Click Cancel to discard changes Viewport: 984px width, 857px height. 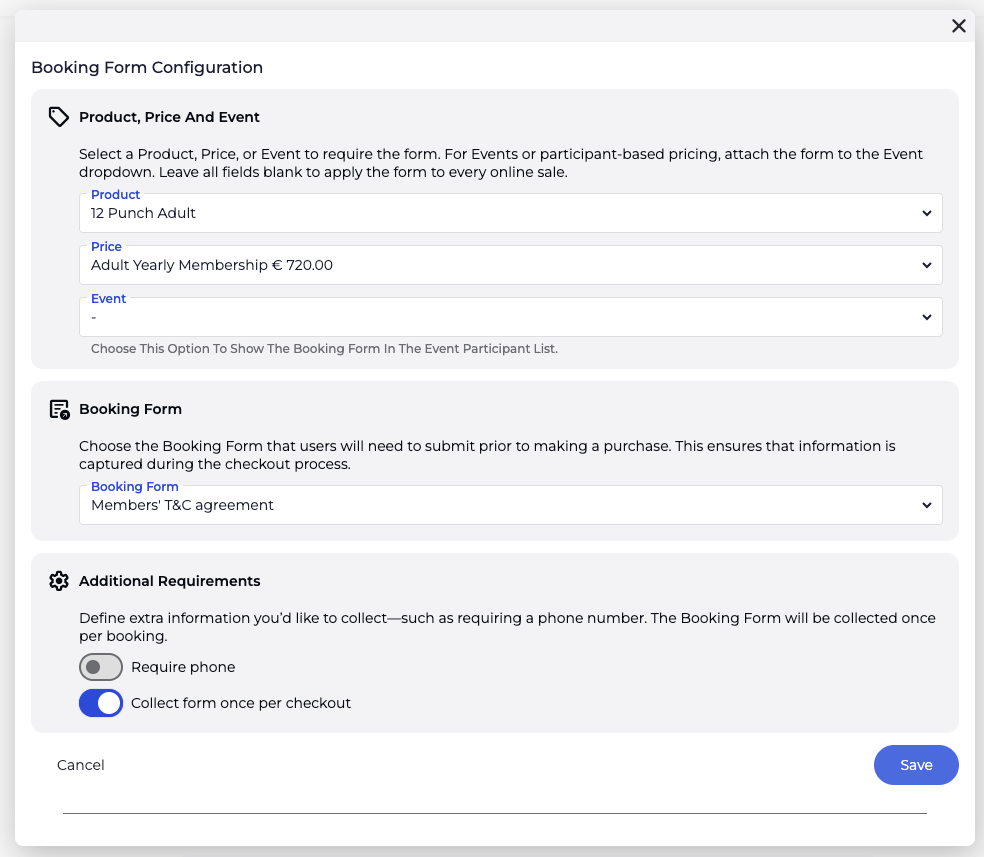(81, 765)
